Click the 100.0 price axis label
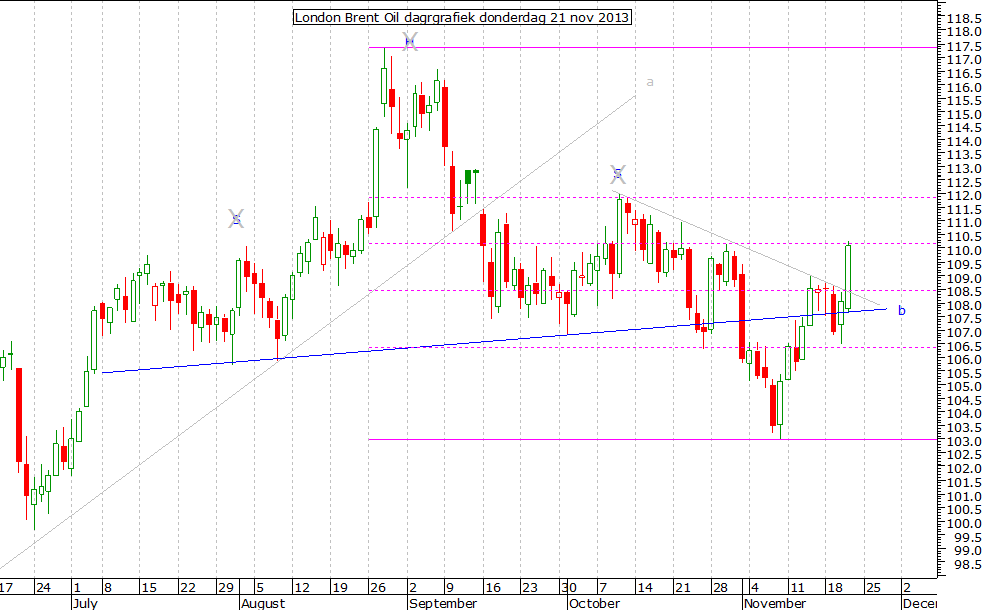This screenshot has height=610, width=985. (964, 523)
